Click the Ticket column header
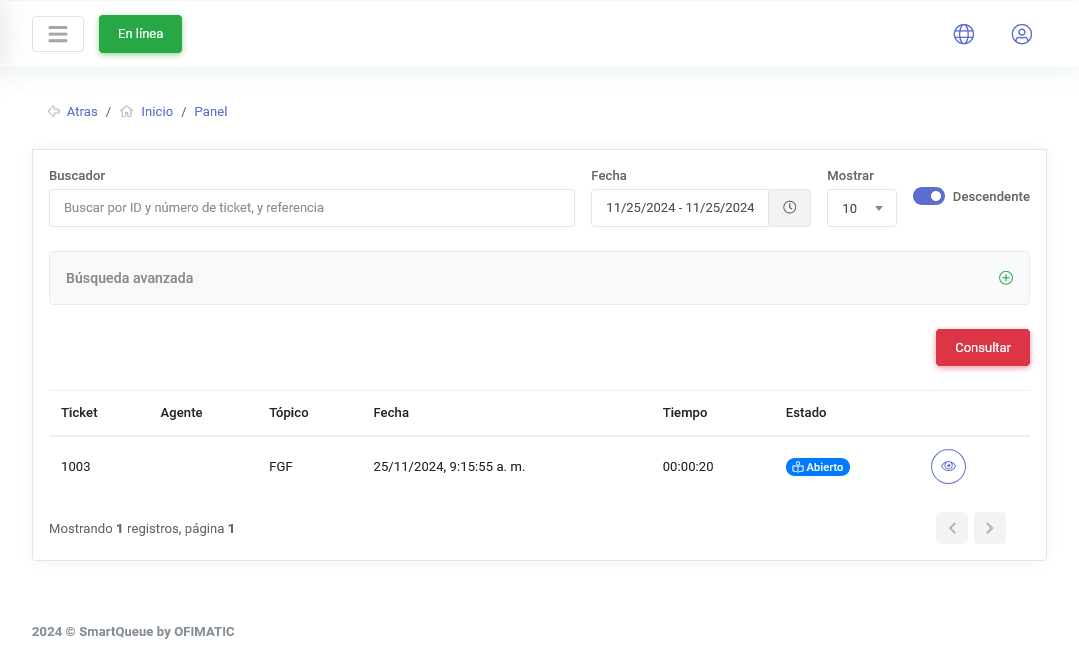This screenshot has width=1079, height=654. tap(79, 413)
